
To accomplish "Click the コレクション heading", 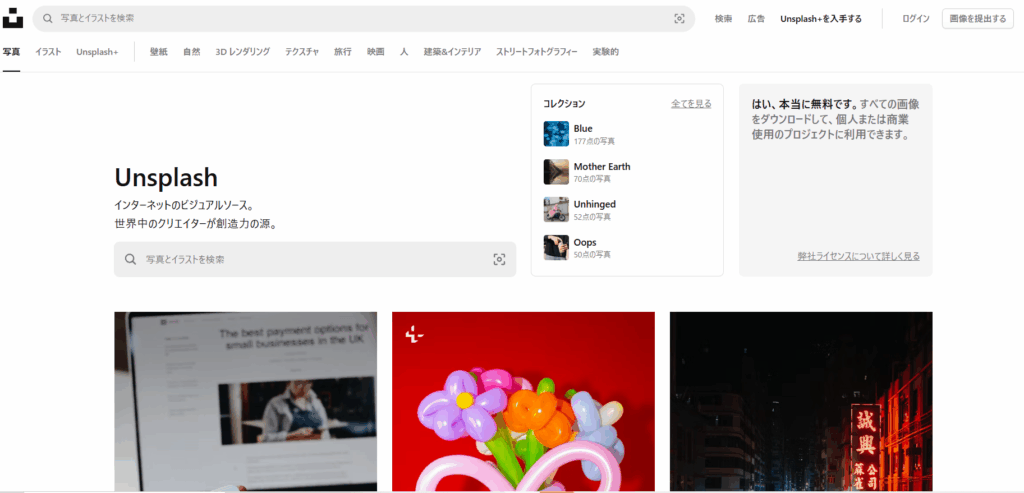I will point(564,103).
